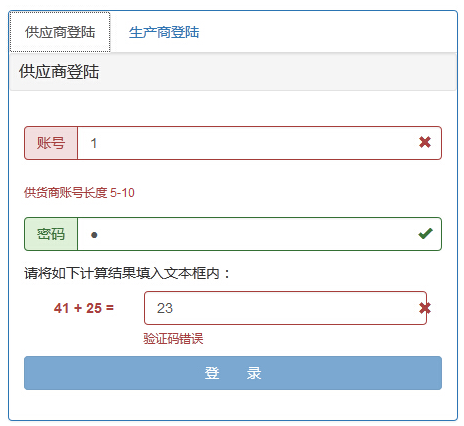Click the red X icon in account field

pyautogui.click(x=425, y=142)
